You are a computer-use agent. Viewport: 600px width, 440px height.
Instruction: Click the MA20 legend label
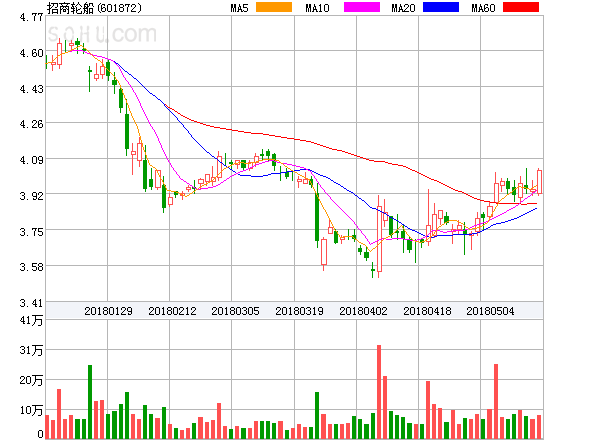pyautogui.click(x=403, y=8)
